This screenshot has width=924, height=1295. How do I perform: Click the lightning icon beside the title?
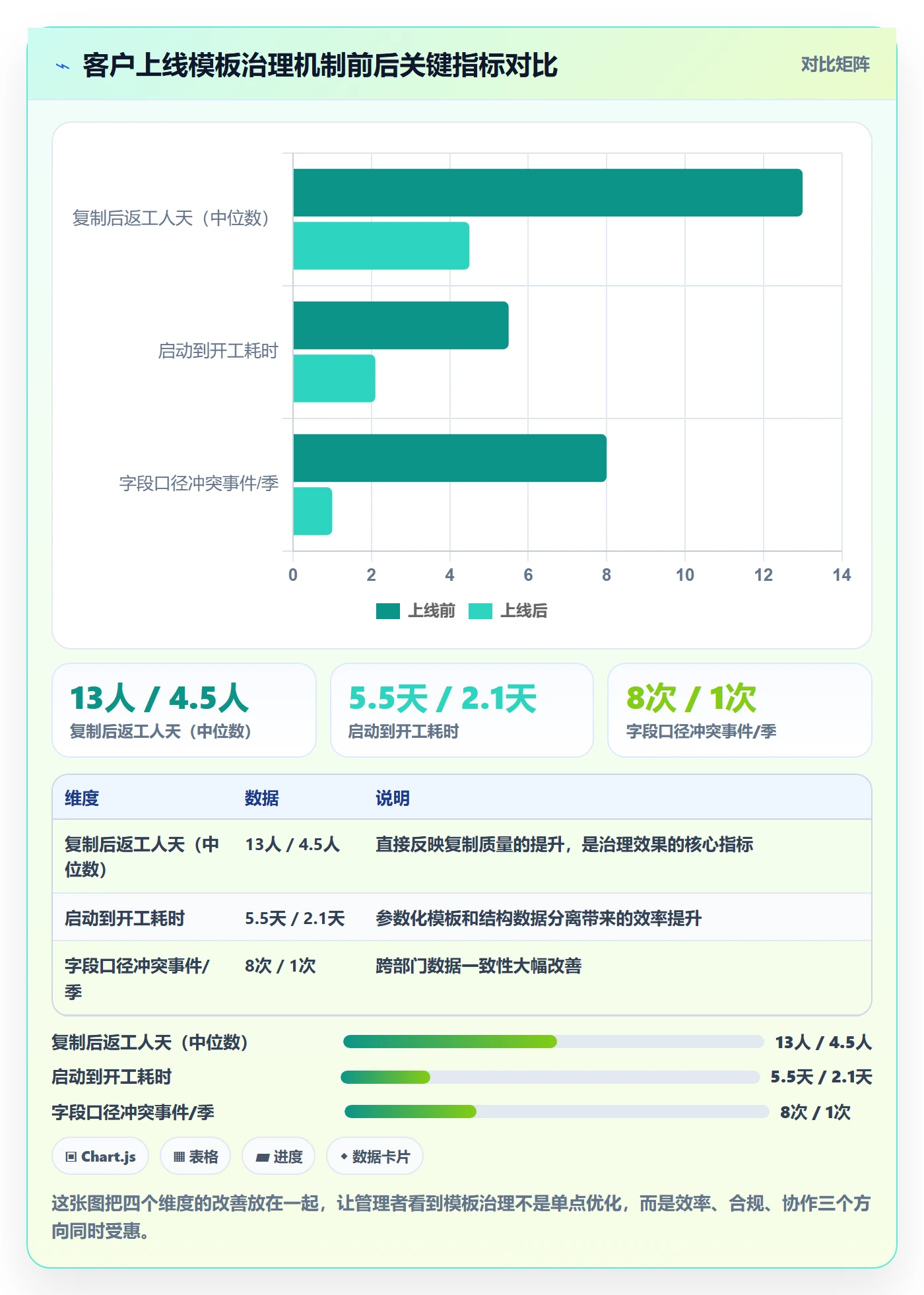(63, 66)
